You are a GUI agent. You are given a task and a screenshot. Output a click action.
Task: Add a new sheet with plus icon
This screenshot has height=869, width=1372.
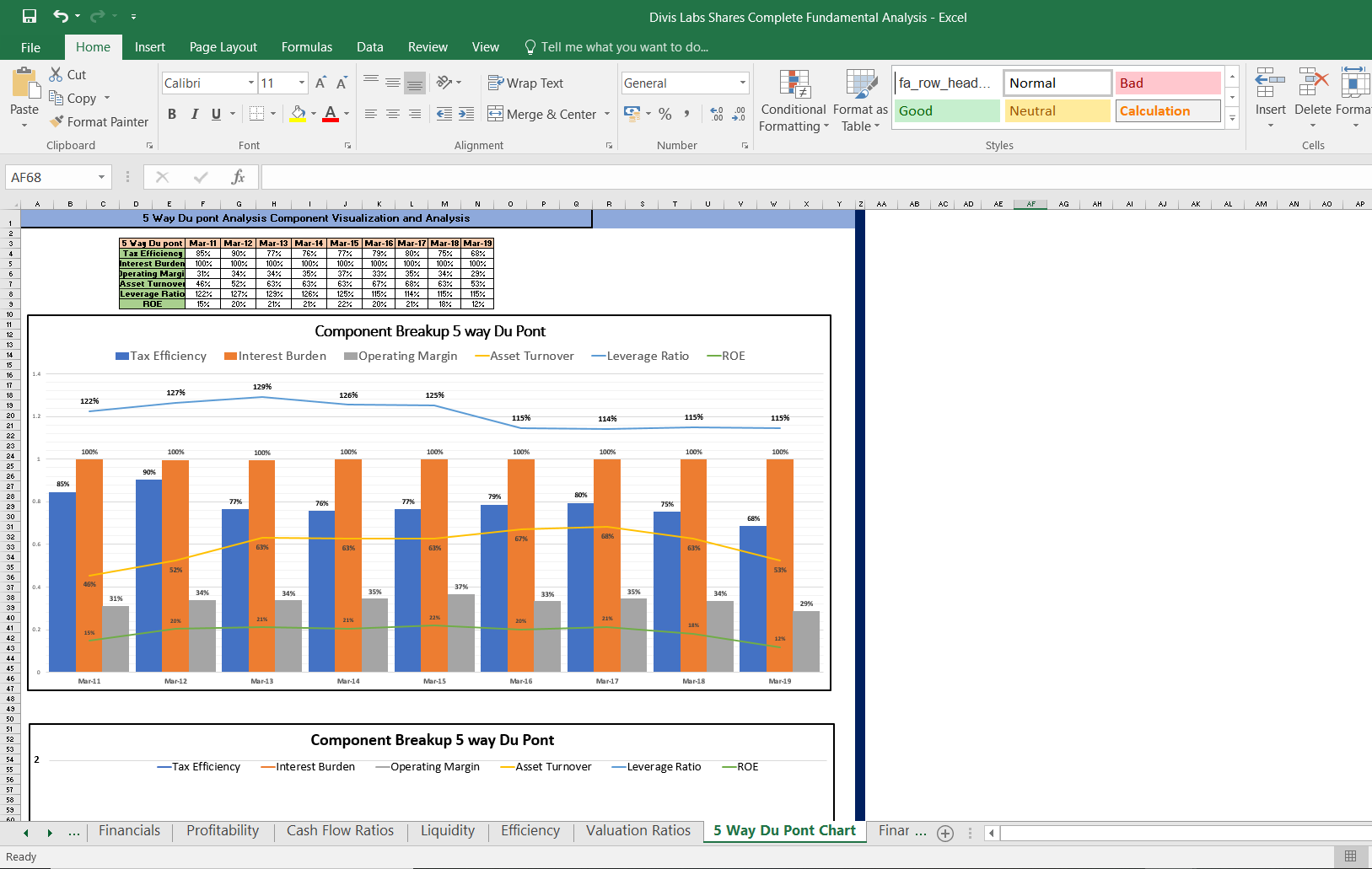tap(945, 833)
